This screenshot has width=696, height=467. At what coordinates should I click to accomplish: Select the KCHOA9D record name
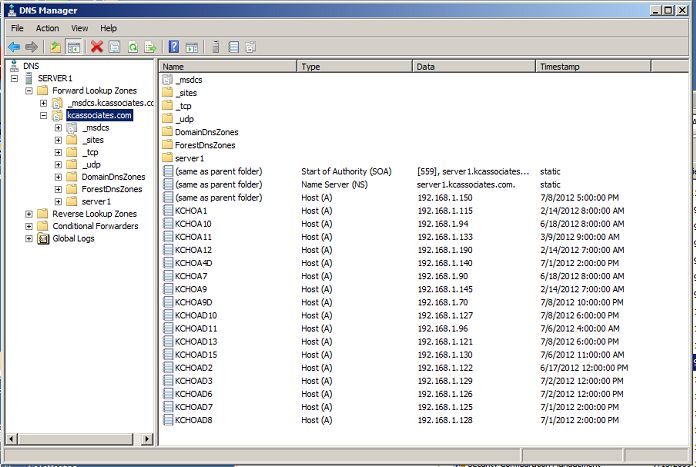tap(194, 302)
